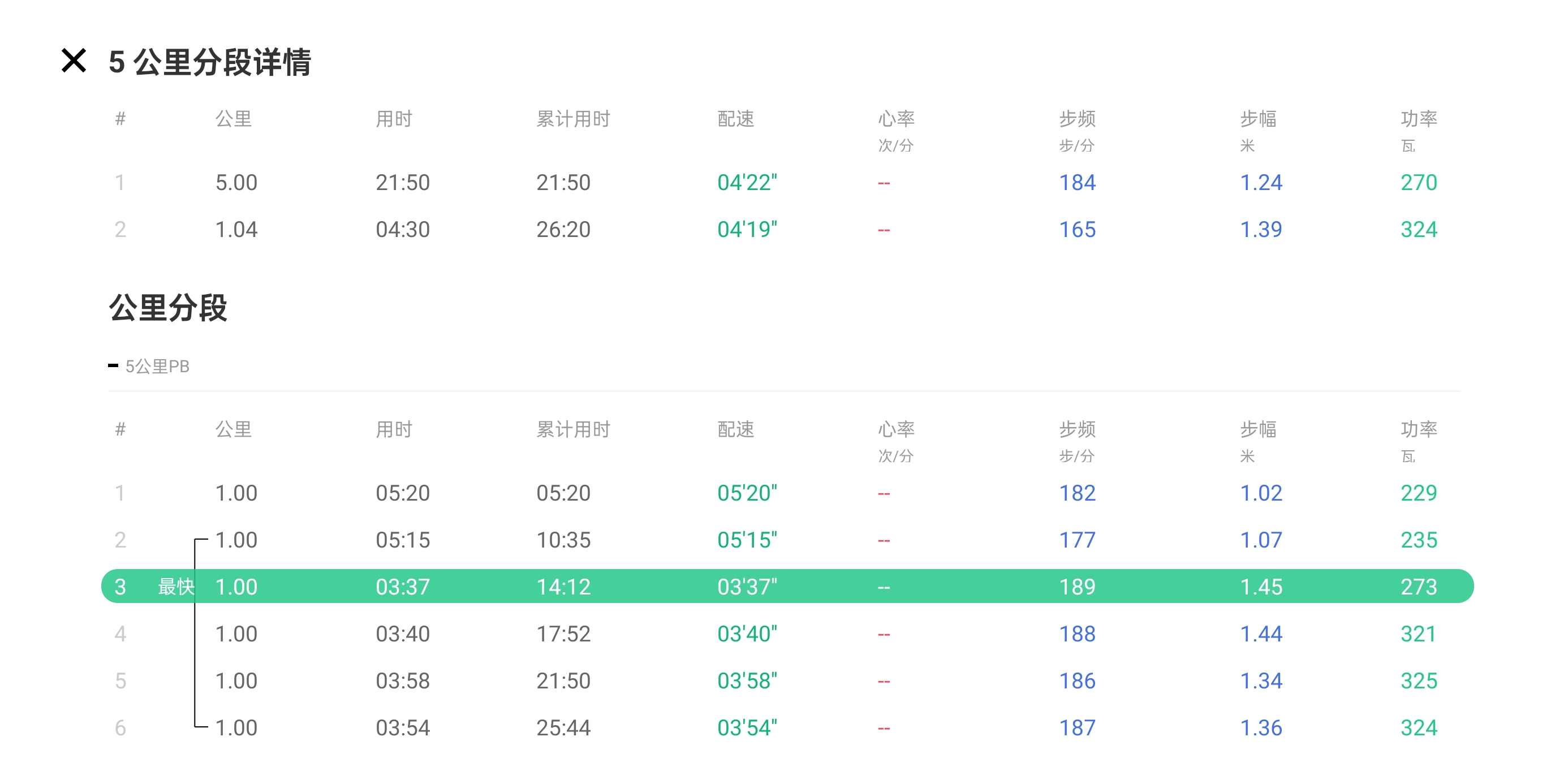Click pace value 03'40" in lap 4
1568x784 pixels.
[747, 634]
